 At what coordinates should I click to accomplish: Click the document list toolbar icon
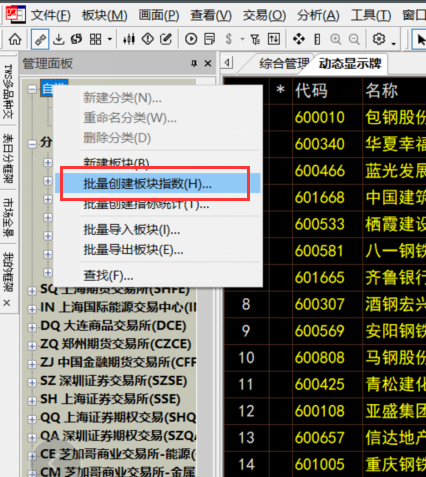209,39
